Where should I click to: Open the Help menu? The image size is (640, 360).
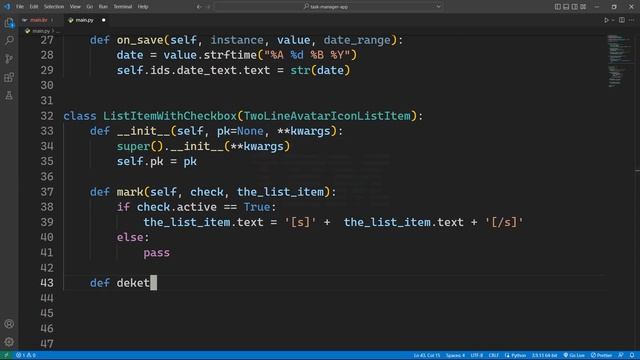143,7
